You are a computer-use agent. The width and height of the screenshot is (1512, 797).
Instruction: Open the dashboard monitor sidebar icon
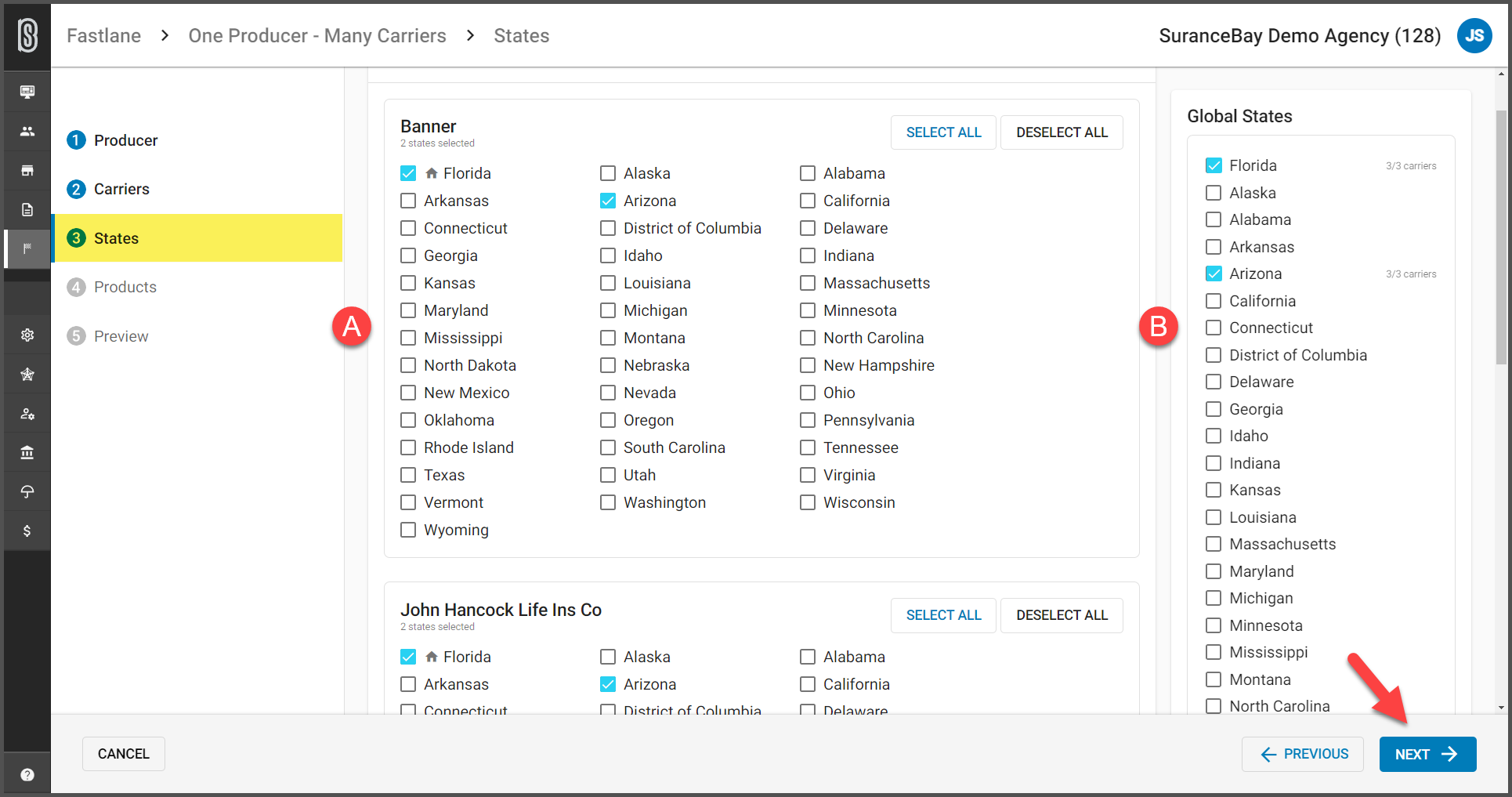click(x=27, y=92)
